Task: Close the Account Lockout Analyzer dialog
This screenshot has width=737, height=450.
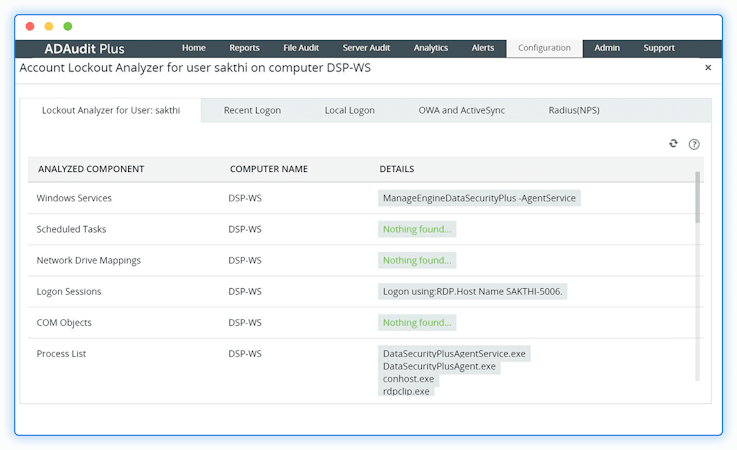Action: (708, 68)
